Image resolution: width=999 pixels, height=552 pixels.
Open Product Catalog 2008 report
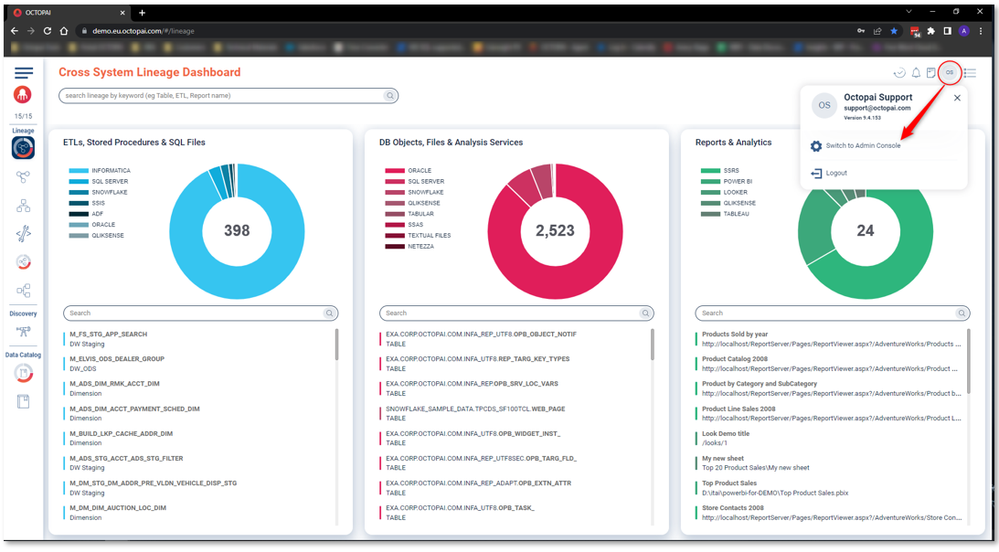point(735,359)
